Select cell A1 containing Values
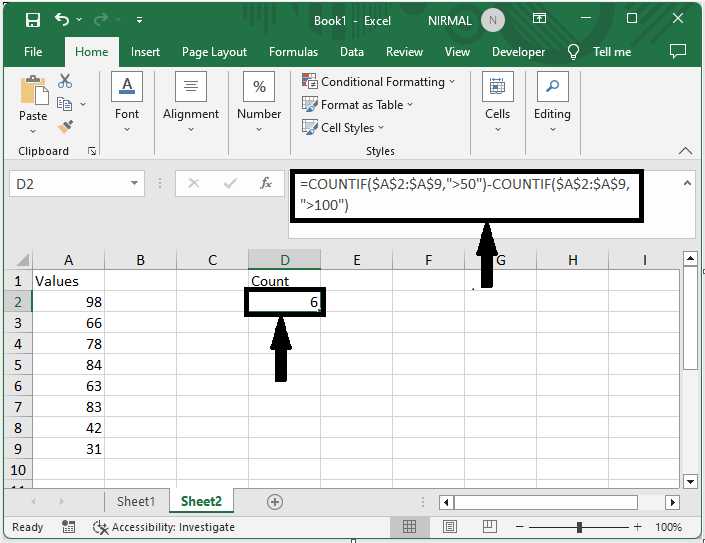The height and width of the screenshot is (543, 705). point(68,281)
